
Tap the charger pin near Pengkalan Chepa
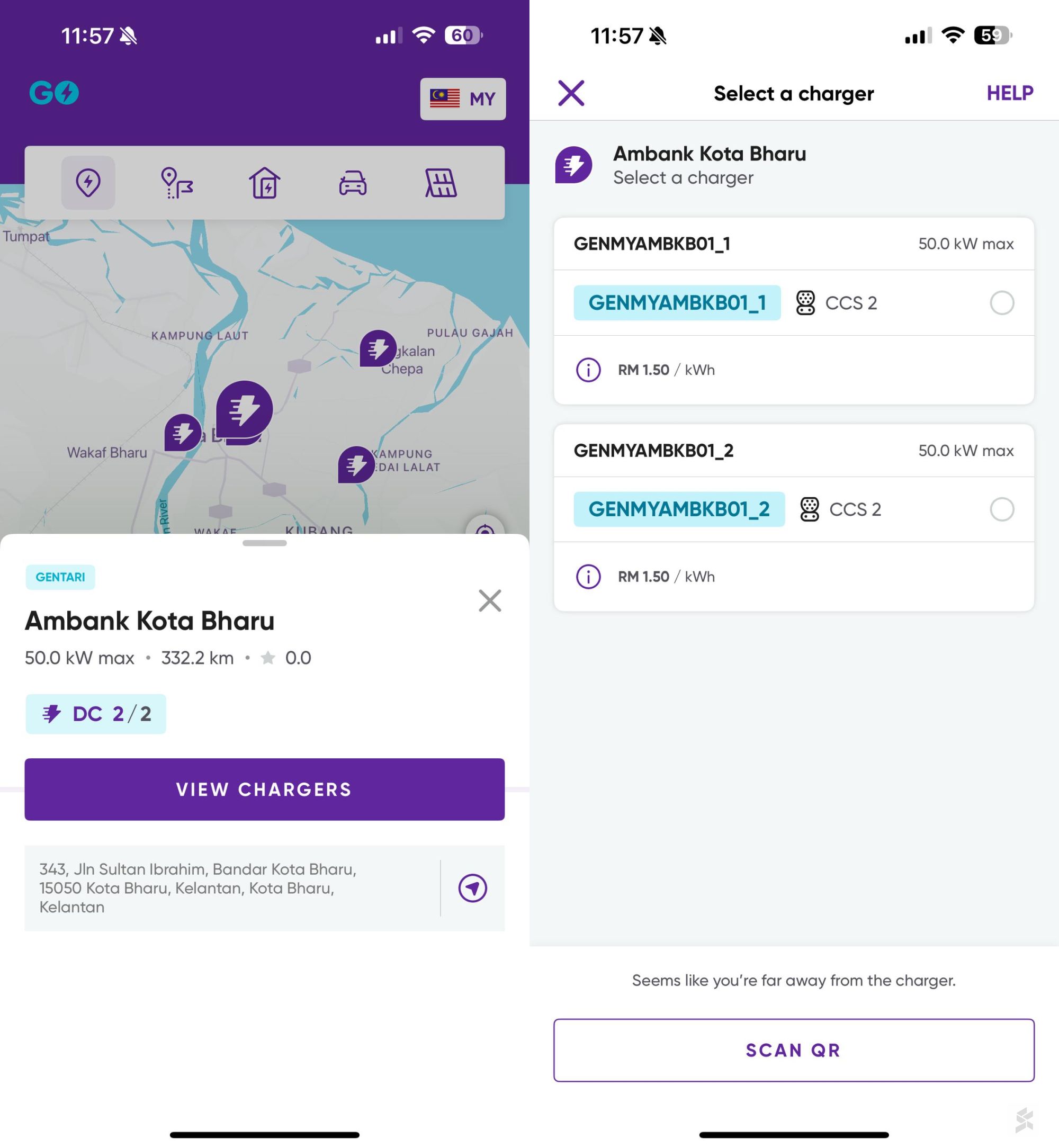pos(378,348)
